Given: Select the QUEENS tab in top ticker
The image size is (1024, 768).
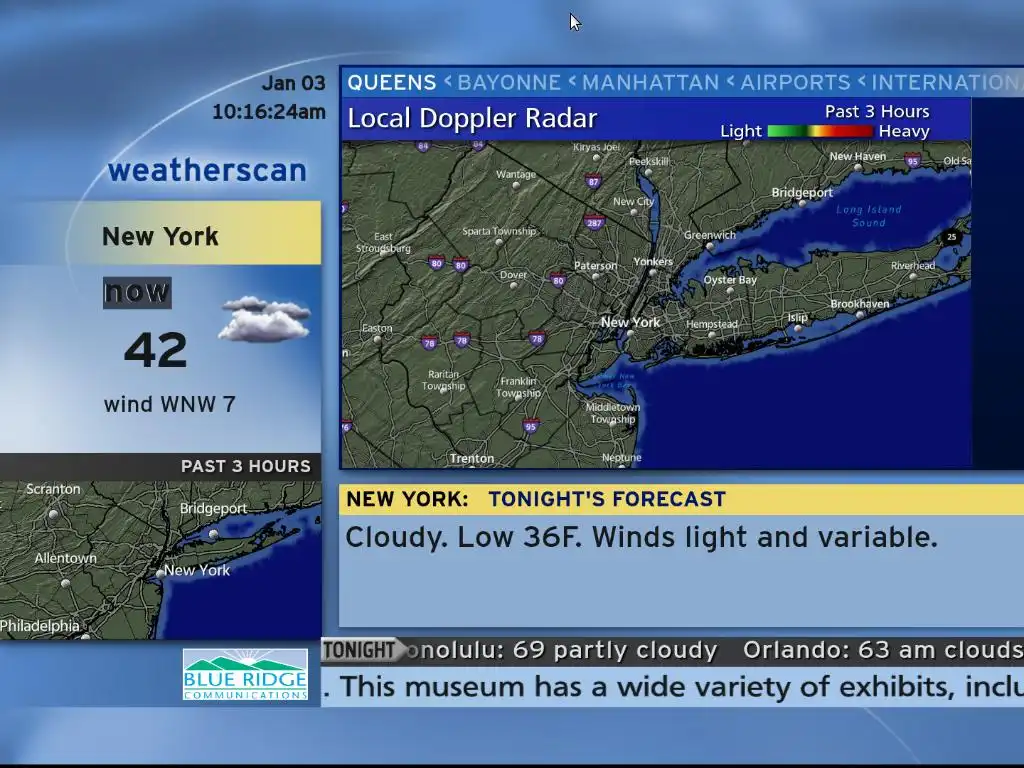Looking at the screenshot, I should 391,83.
